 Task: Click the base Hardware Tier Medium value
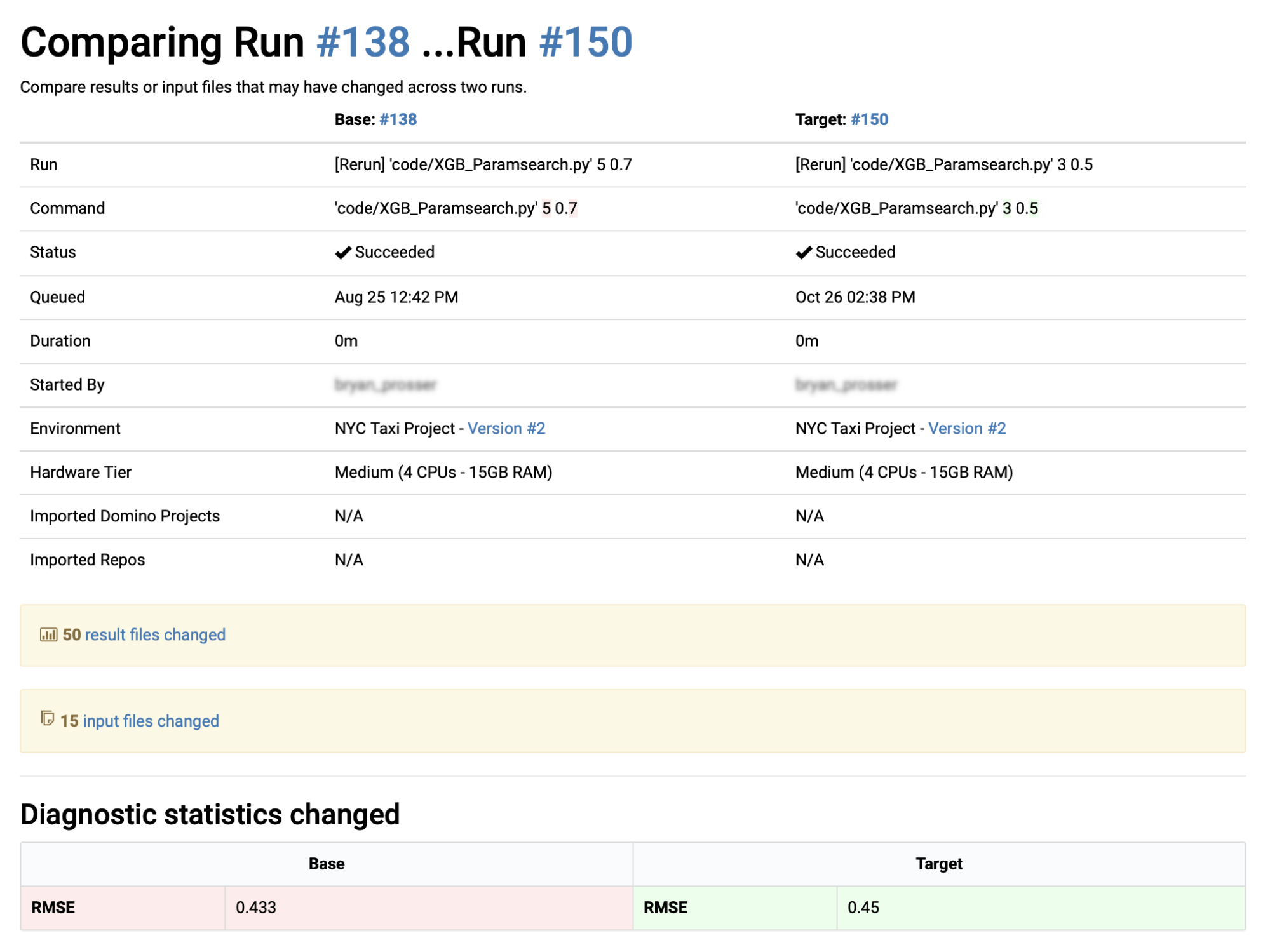(443, 473)
